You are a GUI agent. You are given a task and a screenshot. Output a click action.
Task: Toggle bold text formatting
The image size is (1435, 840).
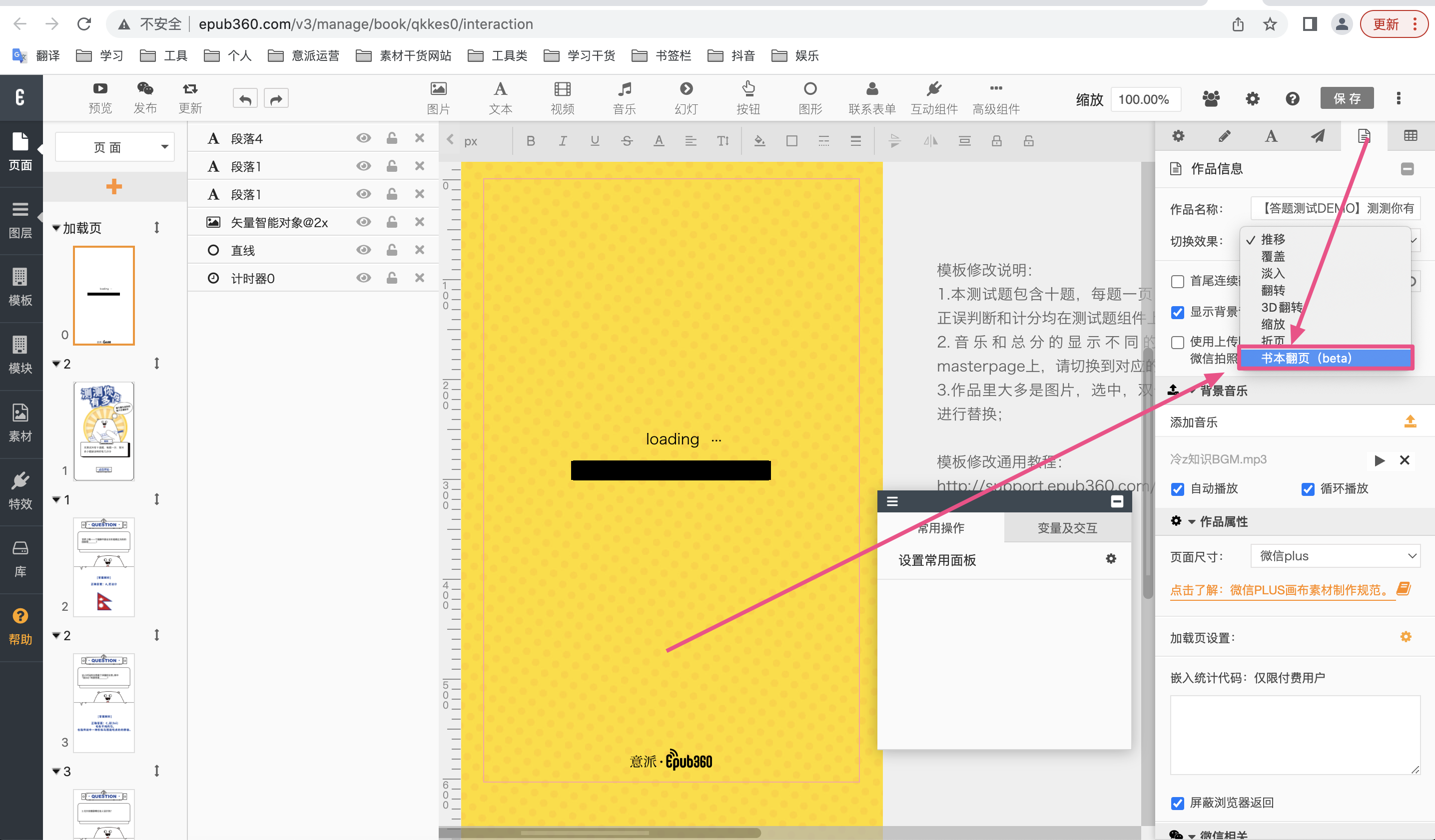pos(530,141)
